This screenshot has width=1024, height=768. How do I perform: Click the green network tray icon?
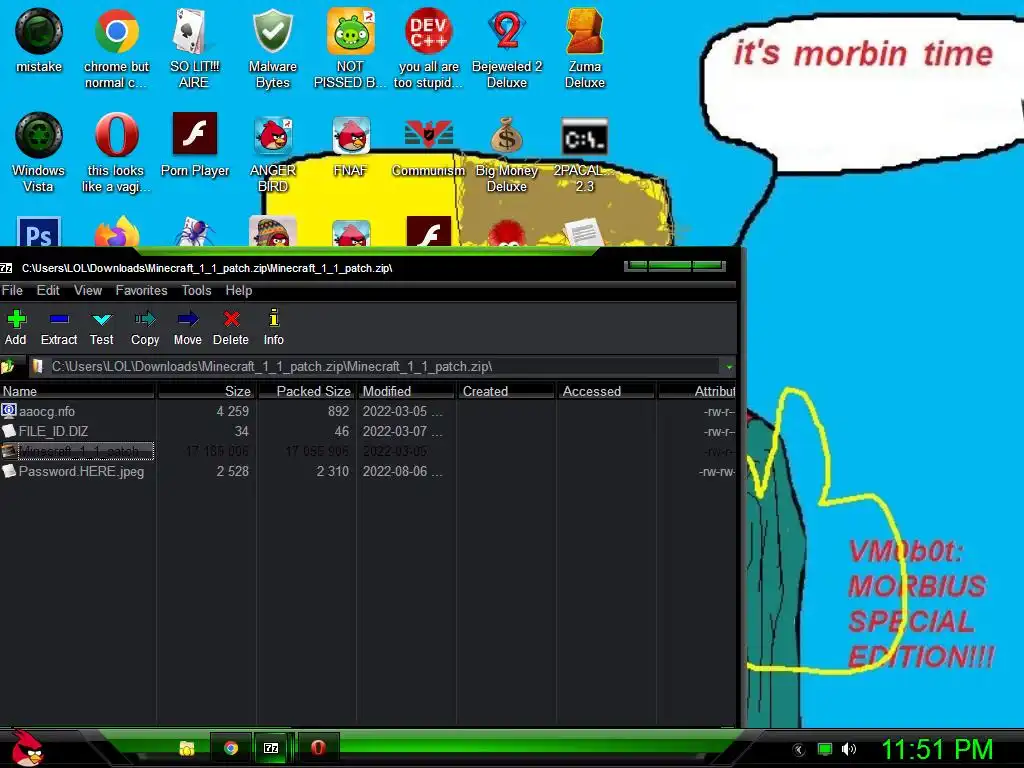[825, 749]
